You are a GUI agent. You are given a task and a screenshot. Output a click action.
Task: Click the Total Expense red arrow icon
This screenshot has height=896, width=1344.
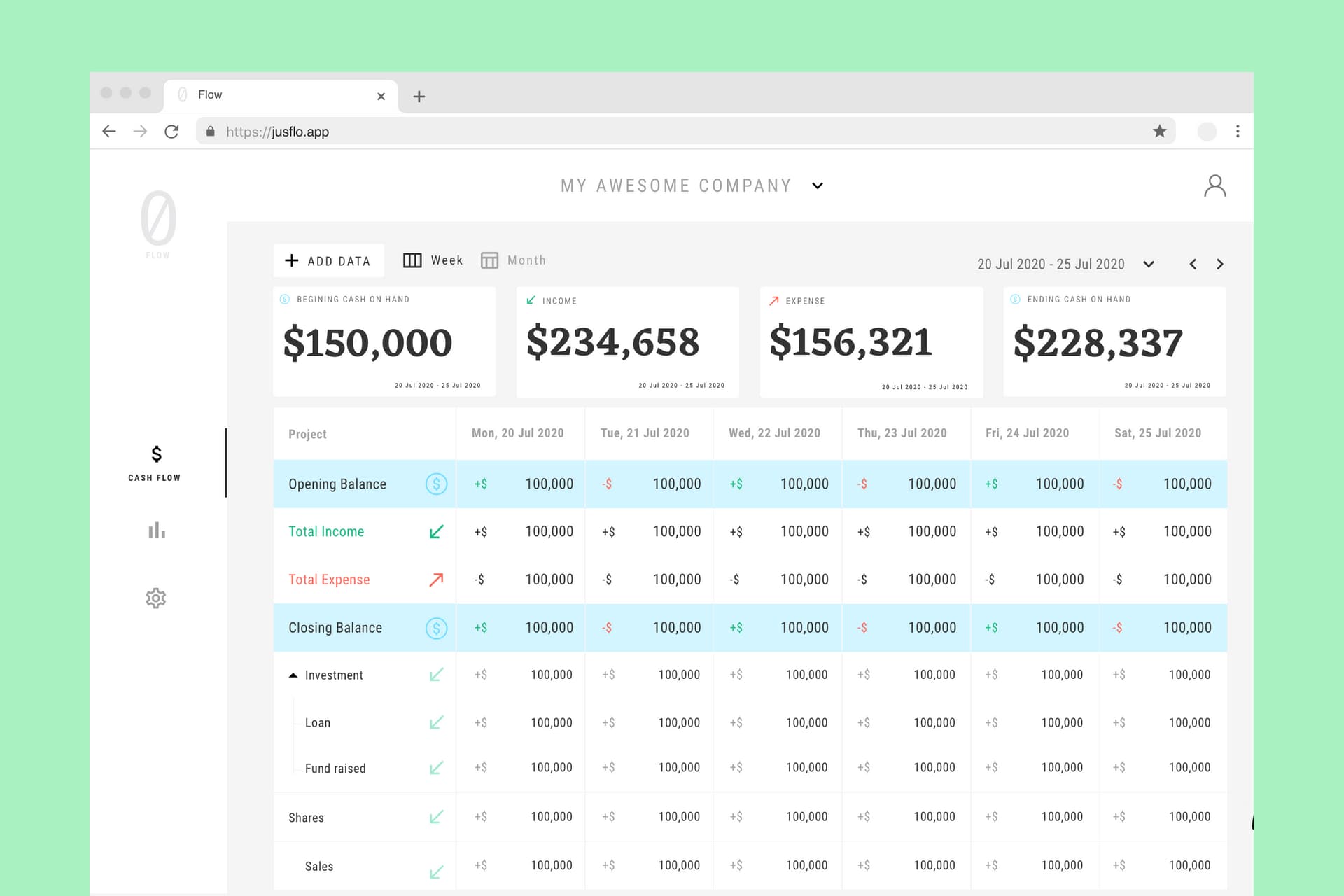[436, 580]
